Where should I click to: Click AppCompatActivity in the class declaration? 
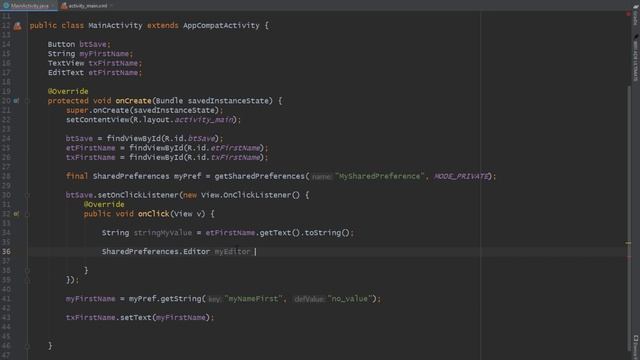pyautogui.click(x=221, y=25)
